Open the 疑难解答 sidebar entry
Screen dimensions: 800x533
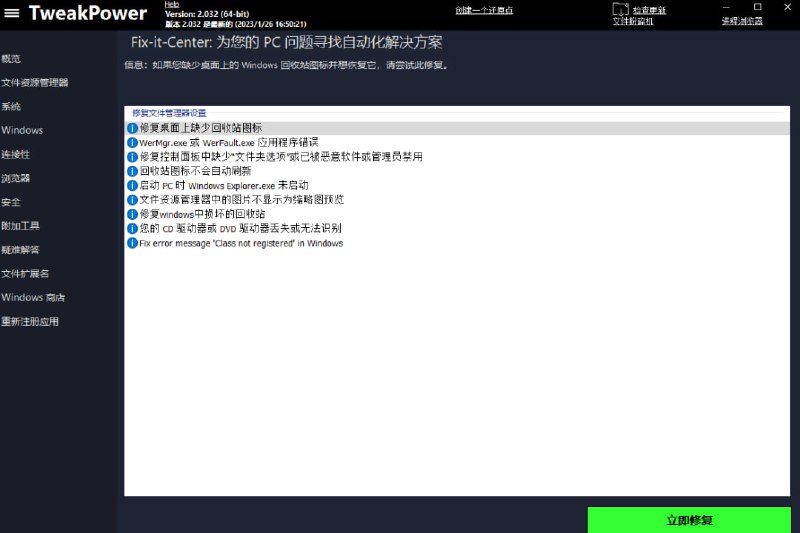[20, 250]
